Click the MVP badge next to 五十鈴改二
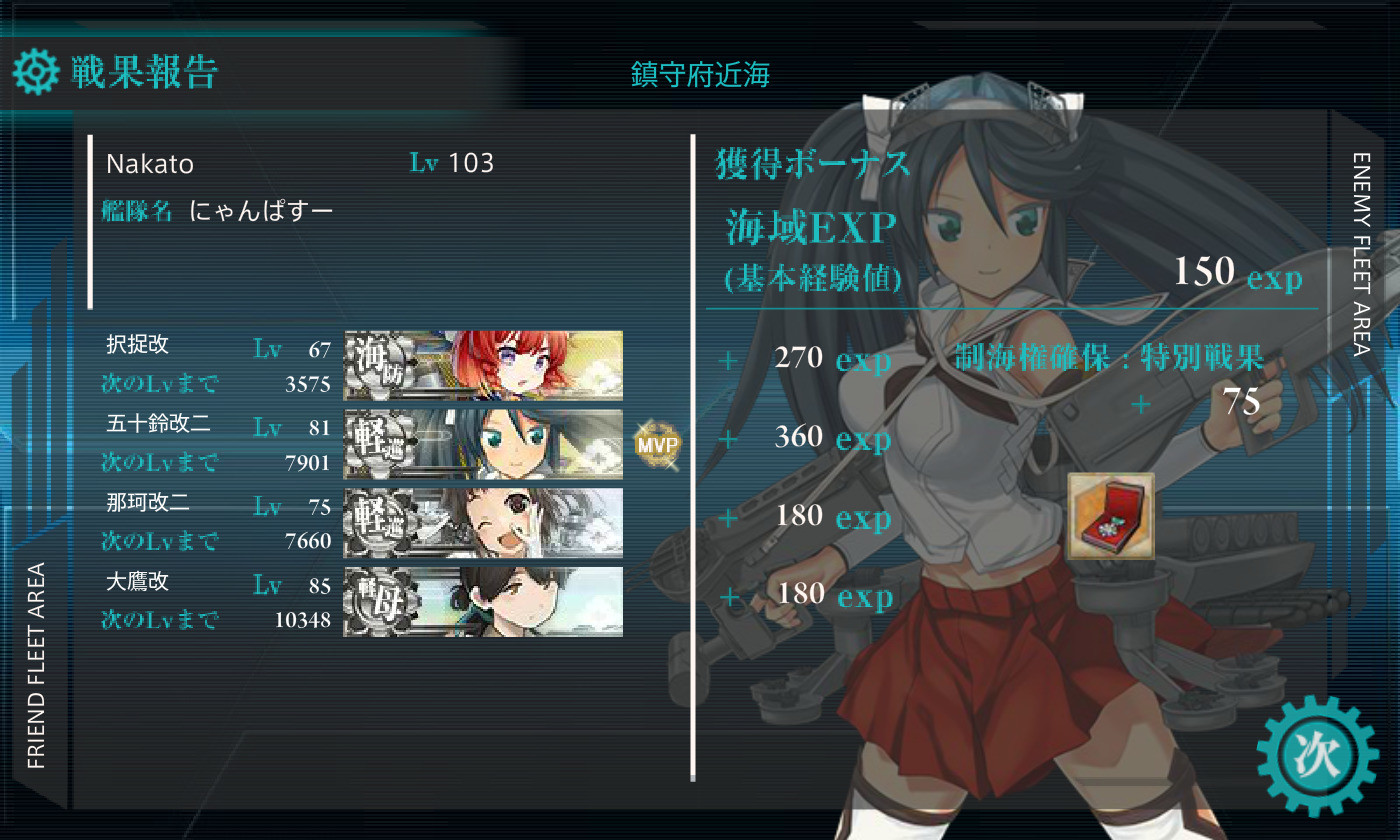 657,445
